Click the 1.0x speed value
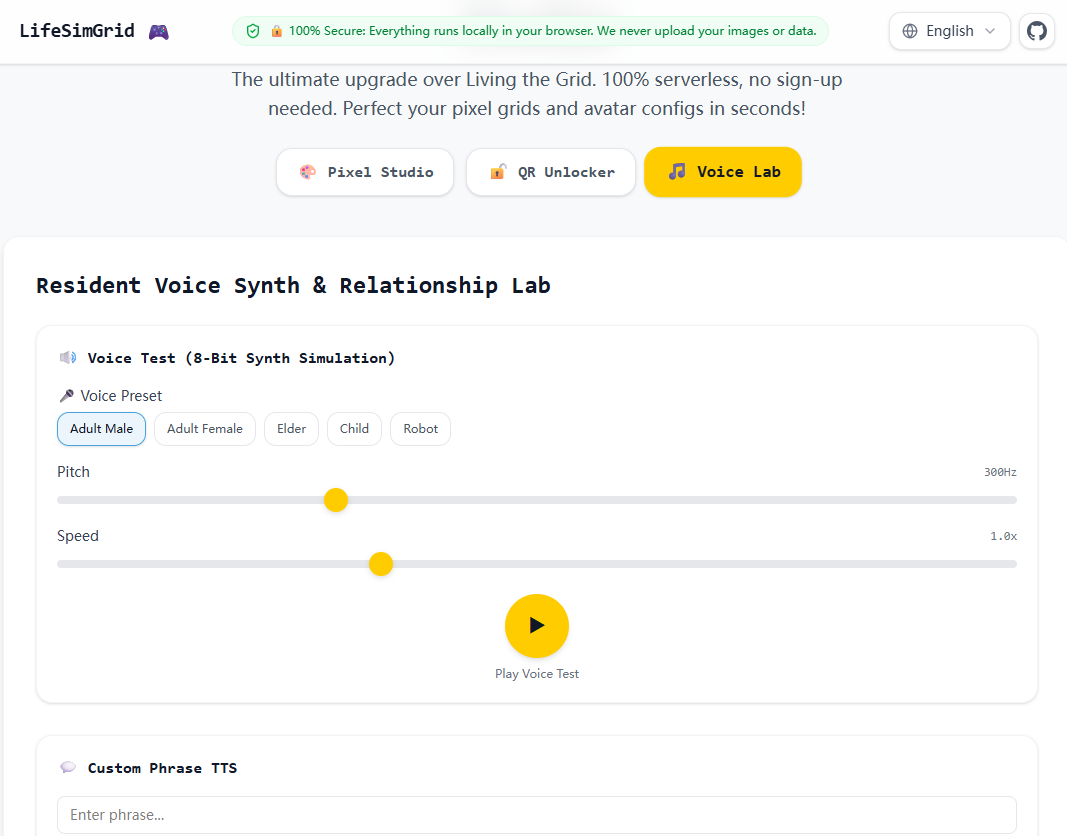The width and height of the screenshot is (1067, 836). [1004, 536]
